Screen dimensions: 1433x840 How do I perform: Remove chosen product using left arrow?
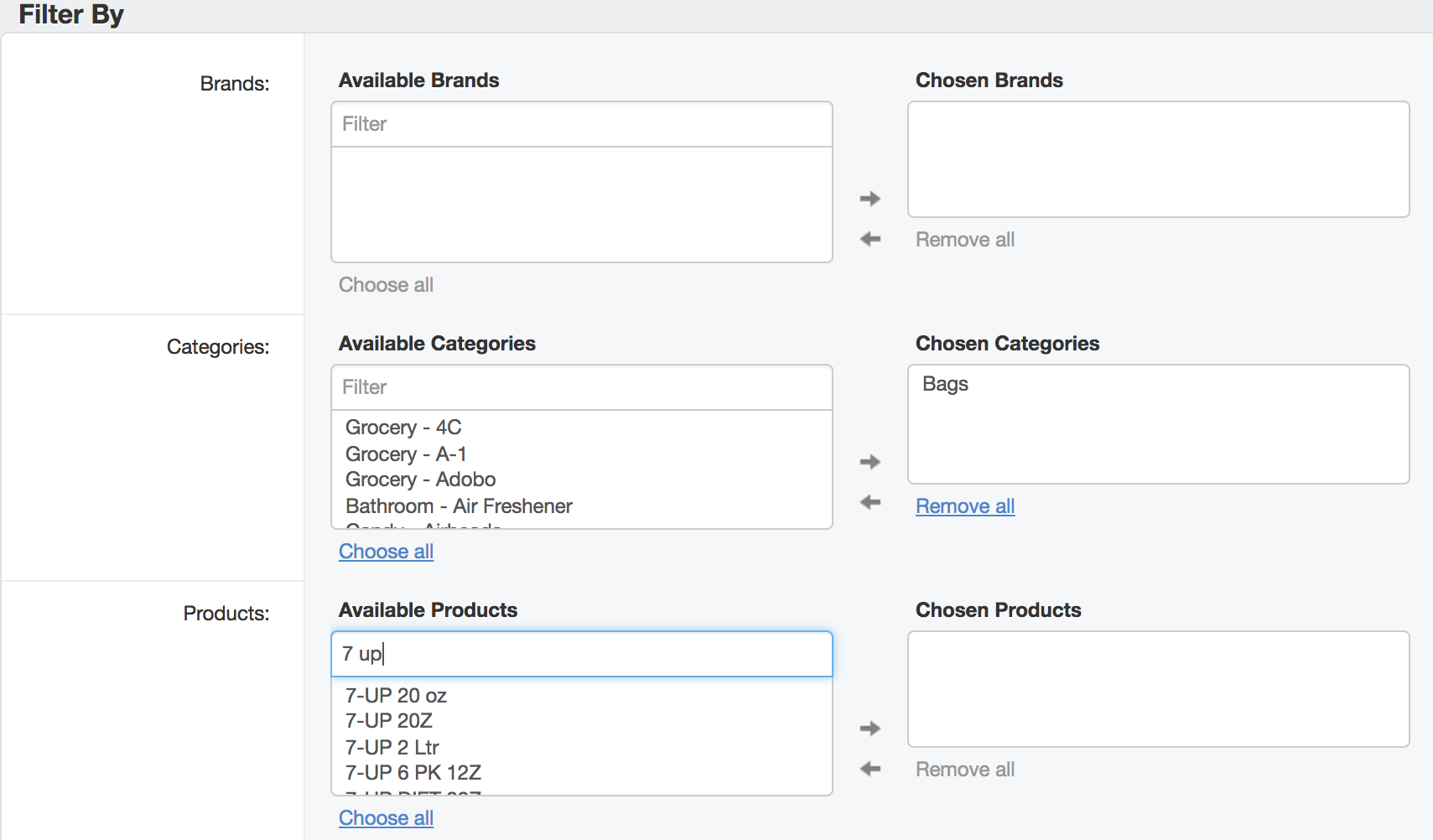[870, 769]
